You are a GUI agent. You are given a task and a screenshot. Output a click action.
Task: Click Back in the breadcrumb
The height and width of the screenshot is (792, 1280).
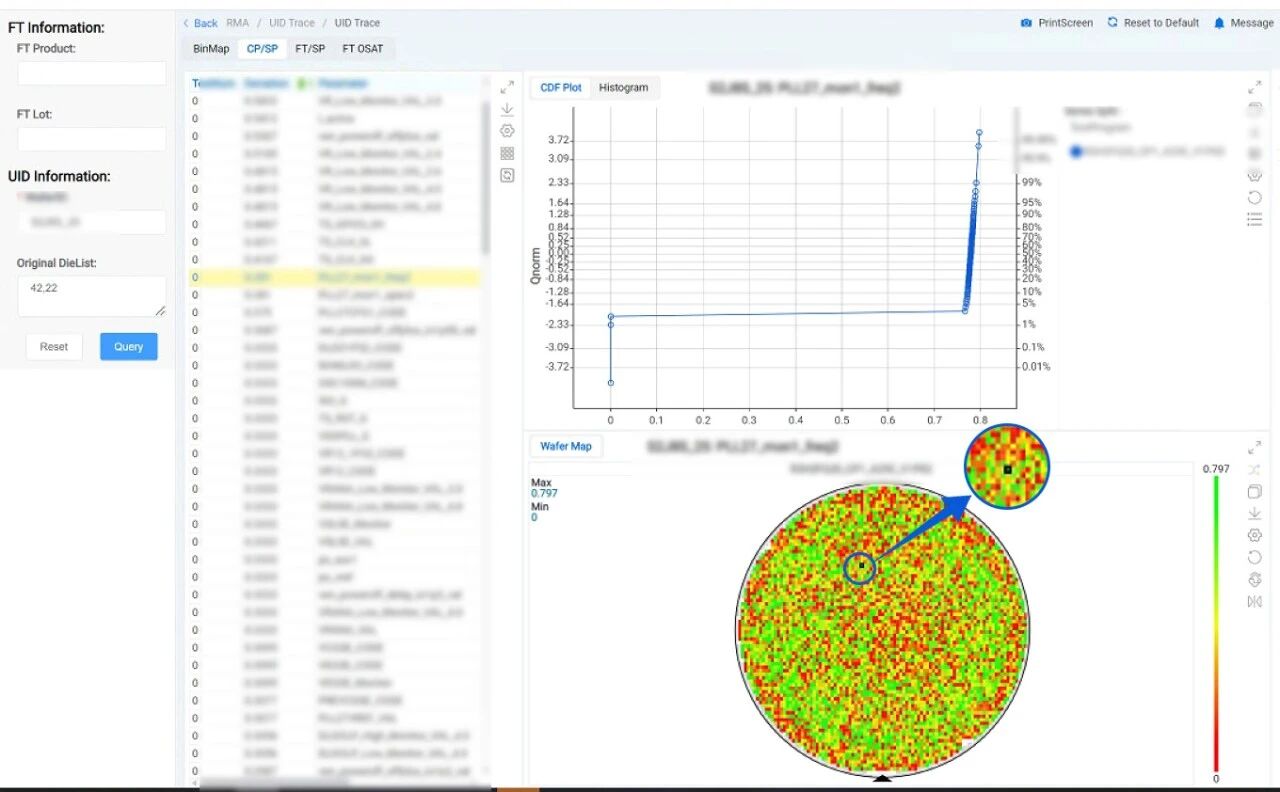(x=200, y=23)
